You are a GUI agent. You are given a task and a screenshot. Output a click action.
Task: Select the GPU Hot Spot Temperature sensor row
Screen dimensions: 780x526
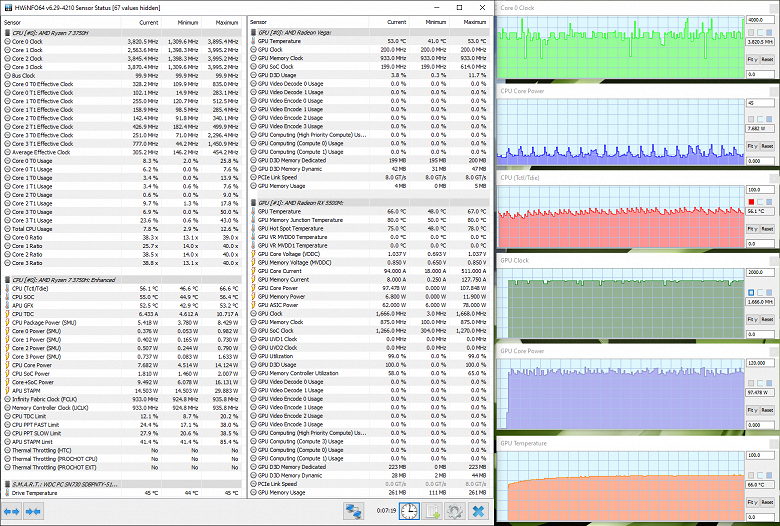369,228
